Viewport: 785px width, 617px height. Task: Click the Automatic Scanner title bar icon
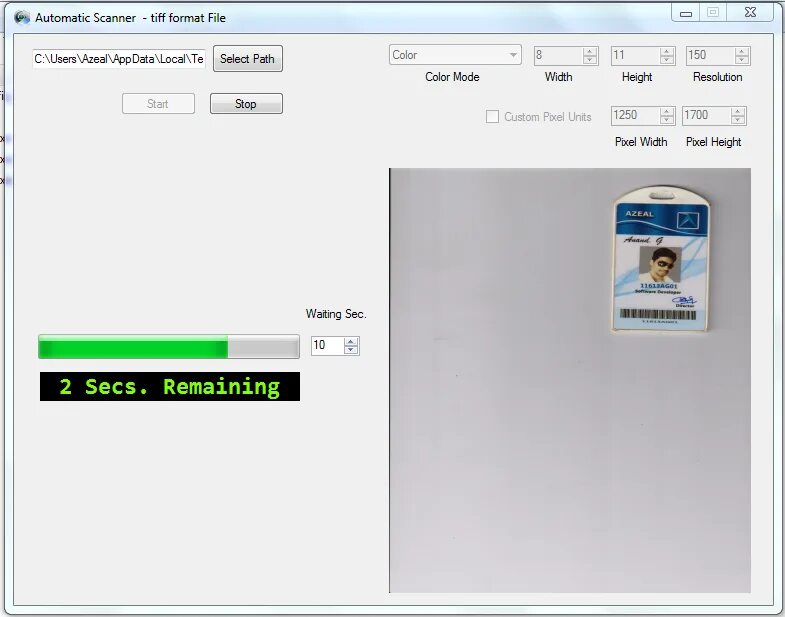(x=22, y=18)
